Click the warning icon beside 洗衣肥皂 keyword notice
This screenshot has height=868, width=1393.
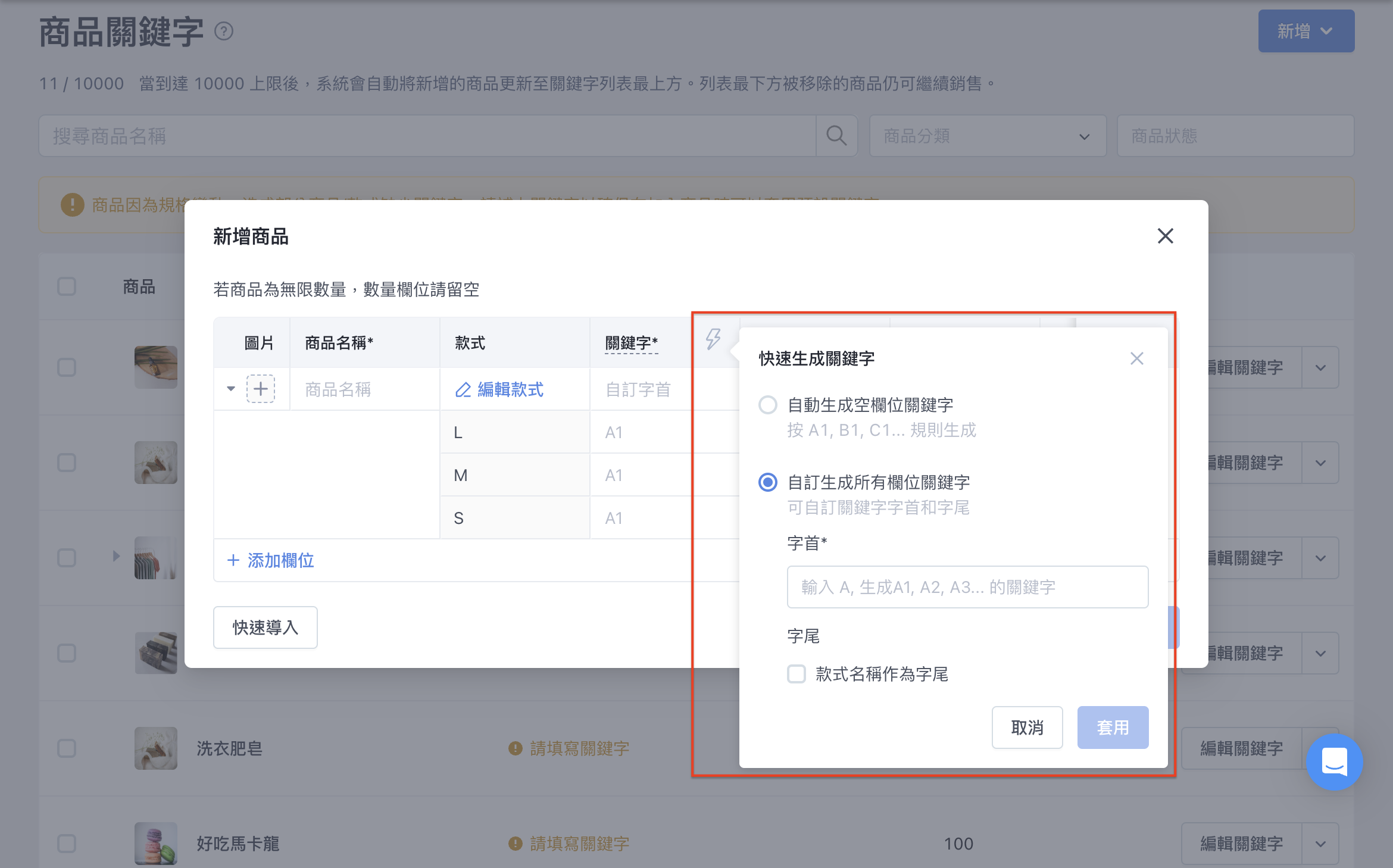click(x=515, y=748)
